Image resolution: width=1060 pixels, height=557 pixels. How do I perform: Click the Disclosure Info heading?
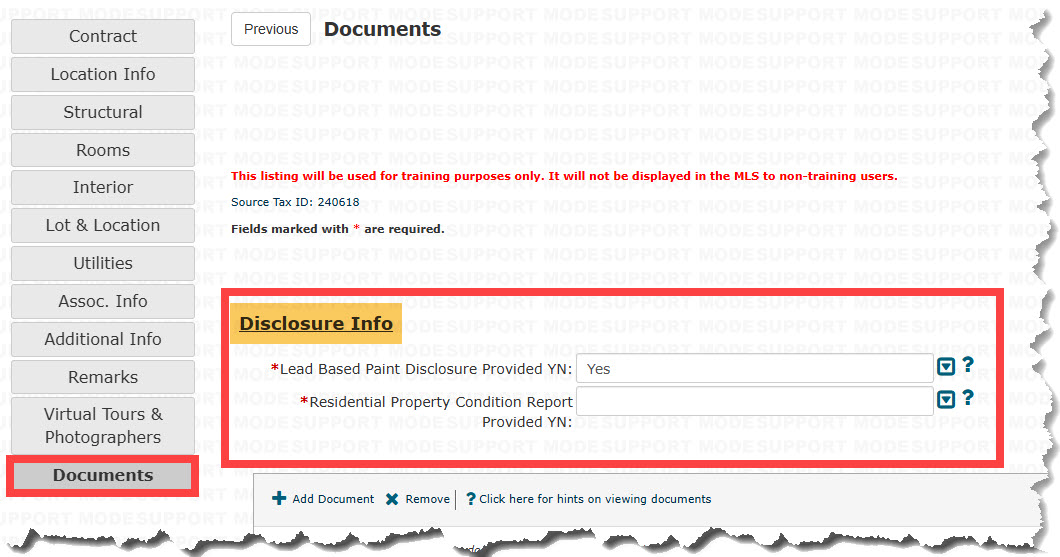click(316, 324)
